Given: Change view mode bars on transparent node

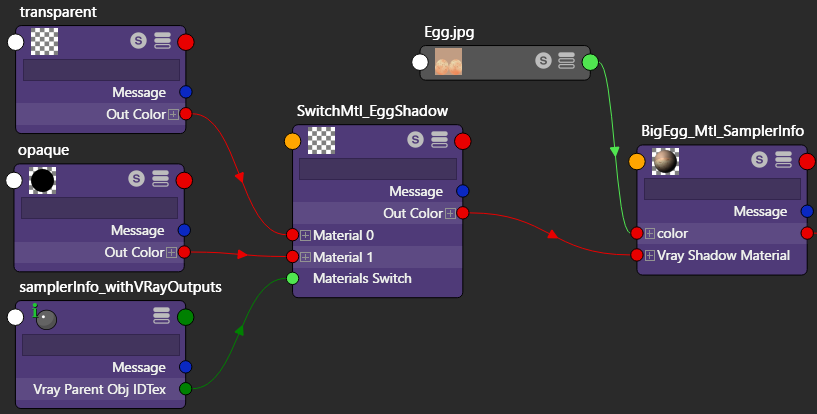Looking at the screenshot, I should click(163, 41).
